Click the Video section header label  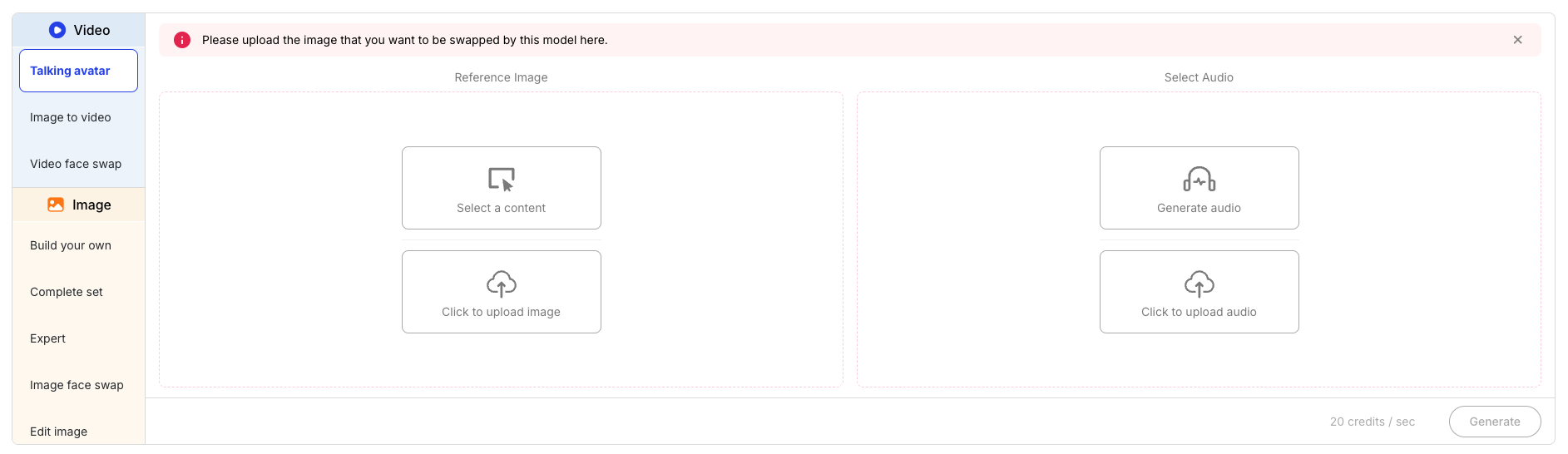(92, 30)
